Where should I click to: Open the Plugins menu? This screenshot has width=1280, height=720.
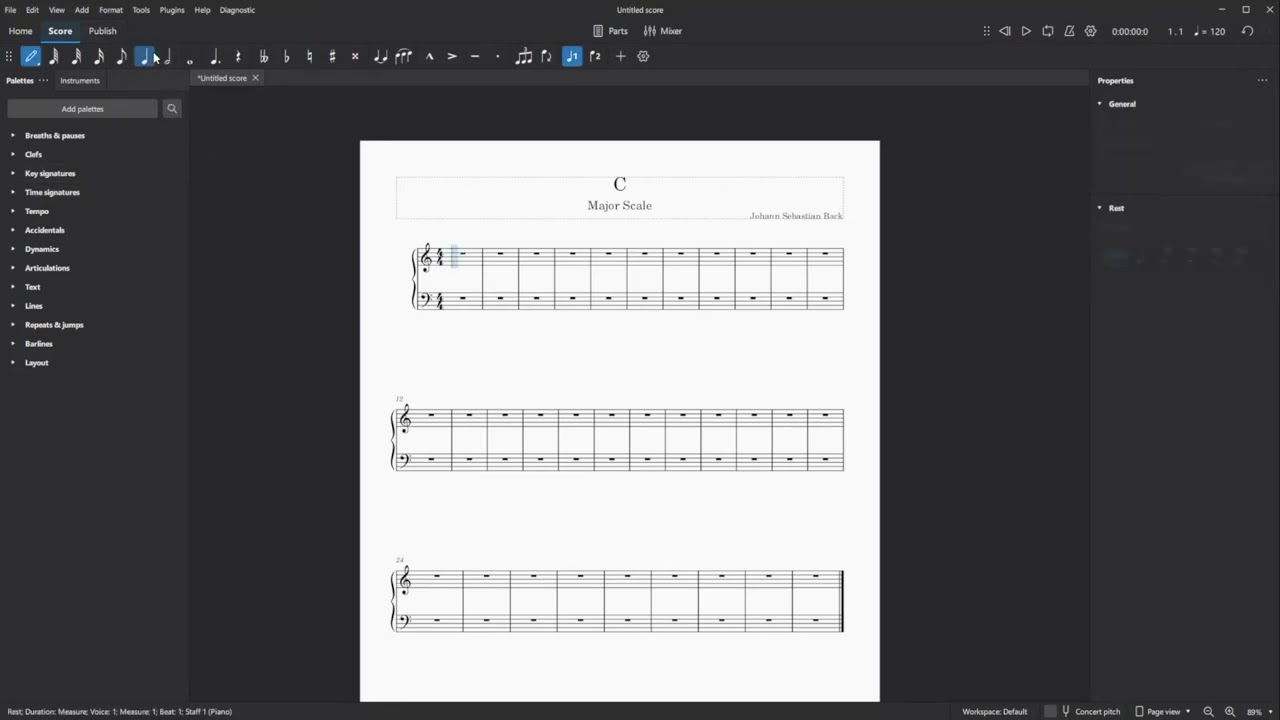172,10
